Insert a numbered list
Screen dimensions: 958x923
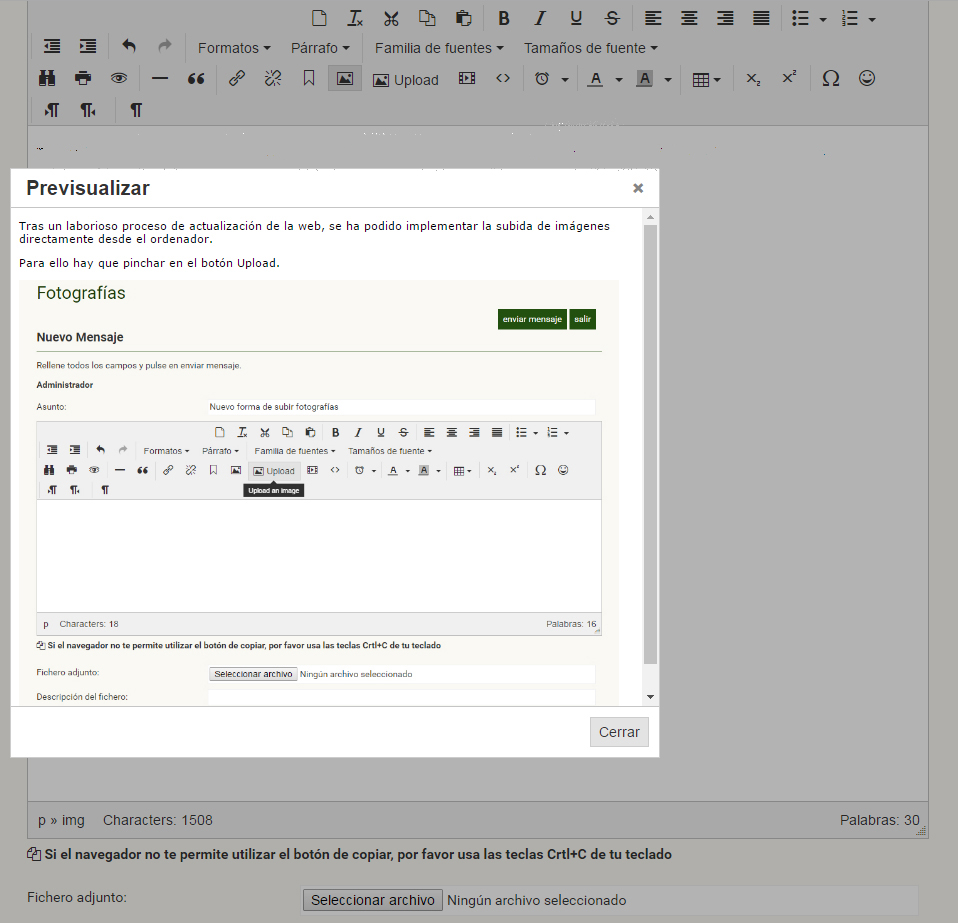850,18
